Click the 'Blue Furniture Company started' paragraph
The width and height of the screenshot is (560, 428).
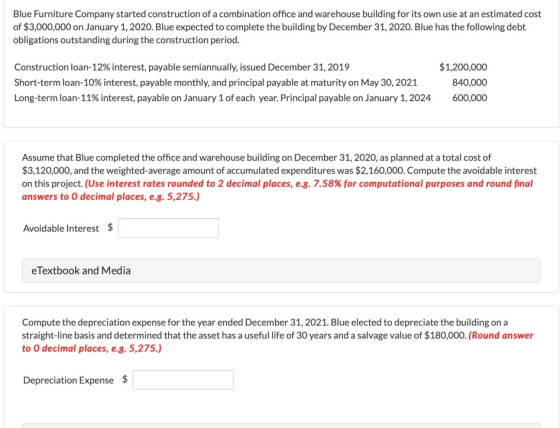point(277,27)
